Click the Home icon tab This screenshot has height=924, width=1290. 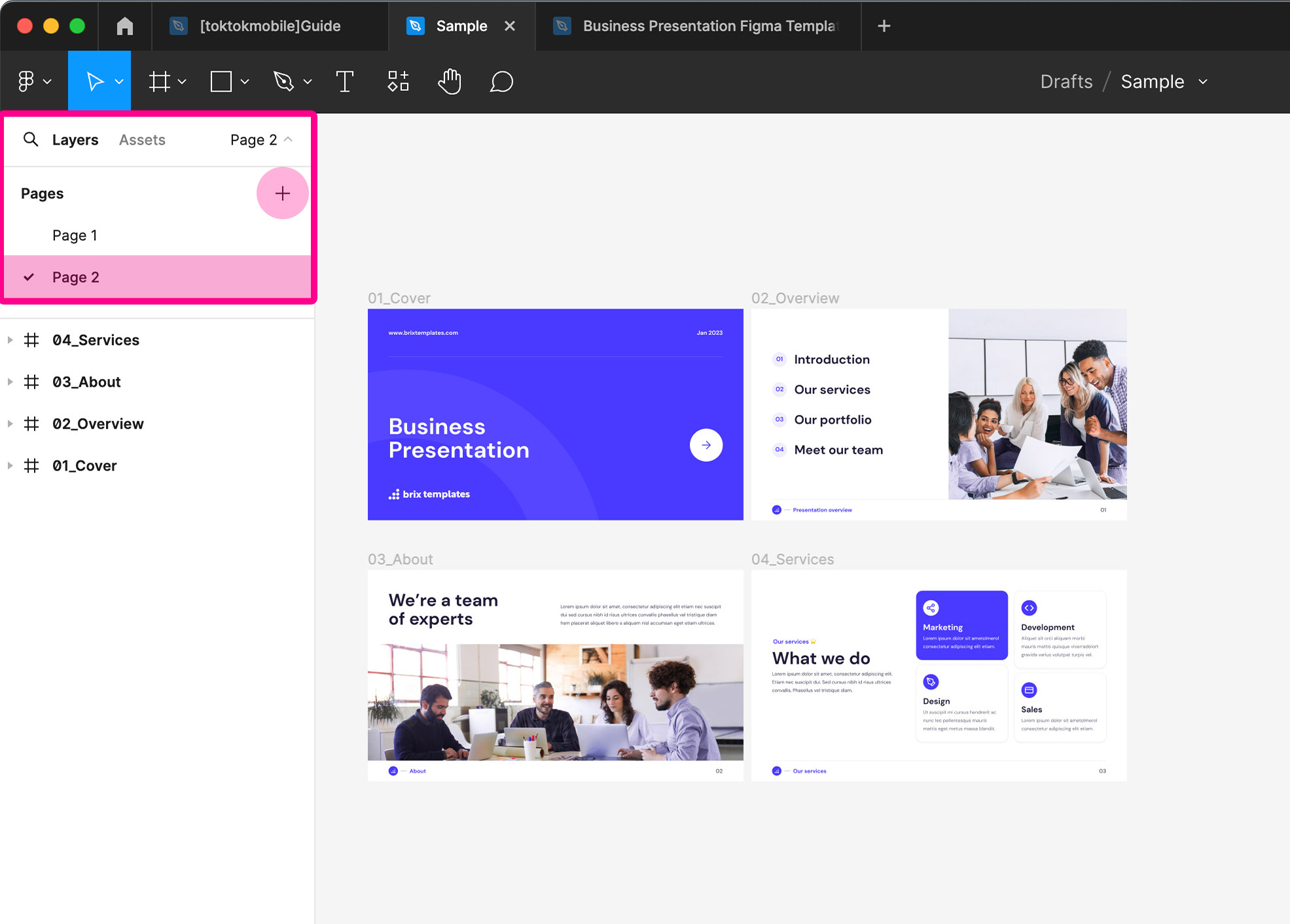pyautogui.click(x=124, y=26)
